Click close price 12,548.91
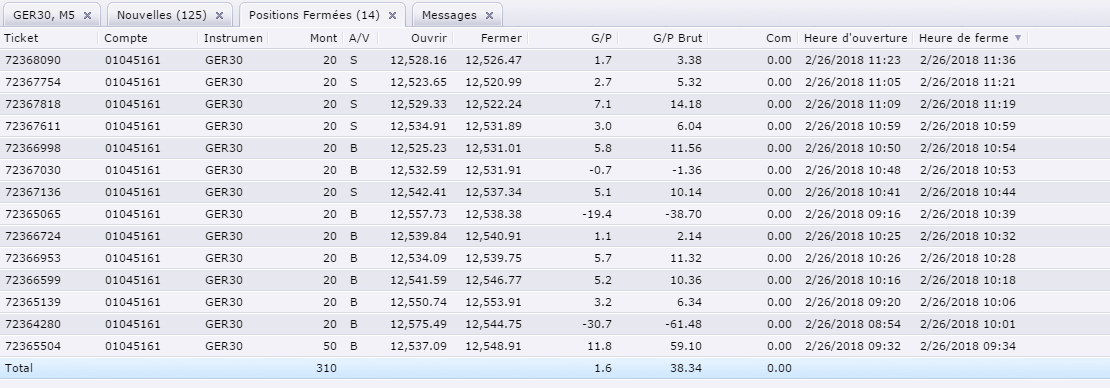Image resolution: width=1110 pixels, height=388 pixels. tap(493, 346)
